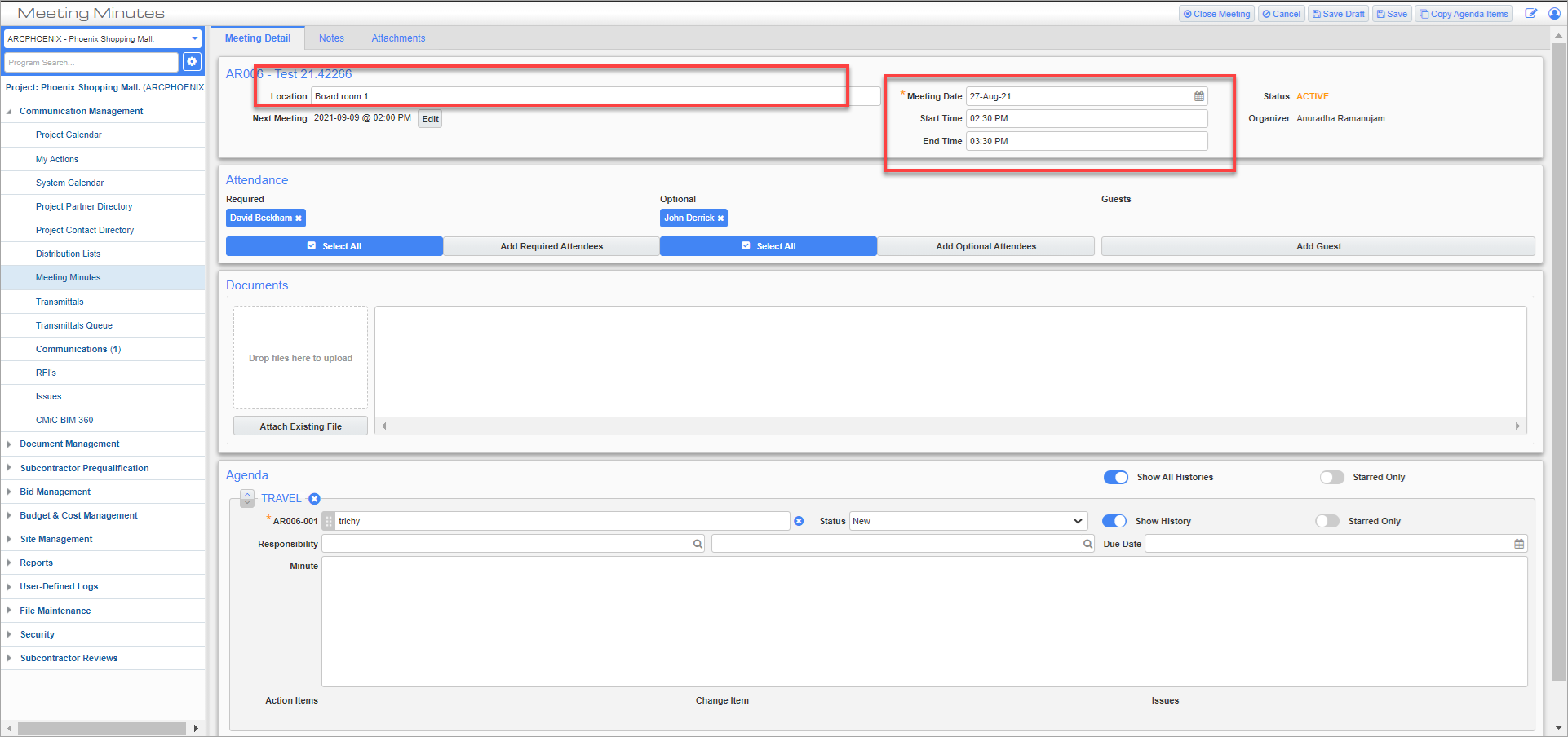Viewport: 1568px width, 737px height.
Task: Expand Budget & Cost Management node
Action: click(9, 516)
